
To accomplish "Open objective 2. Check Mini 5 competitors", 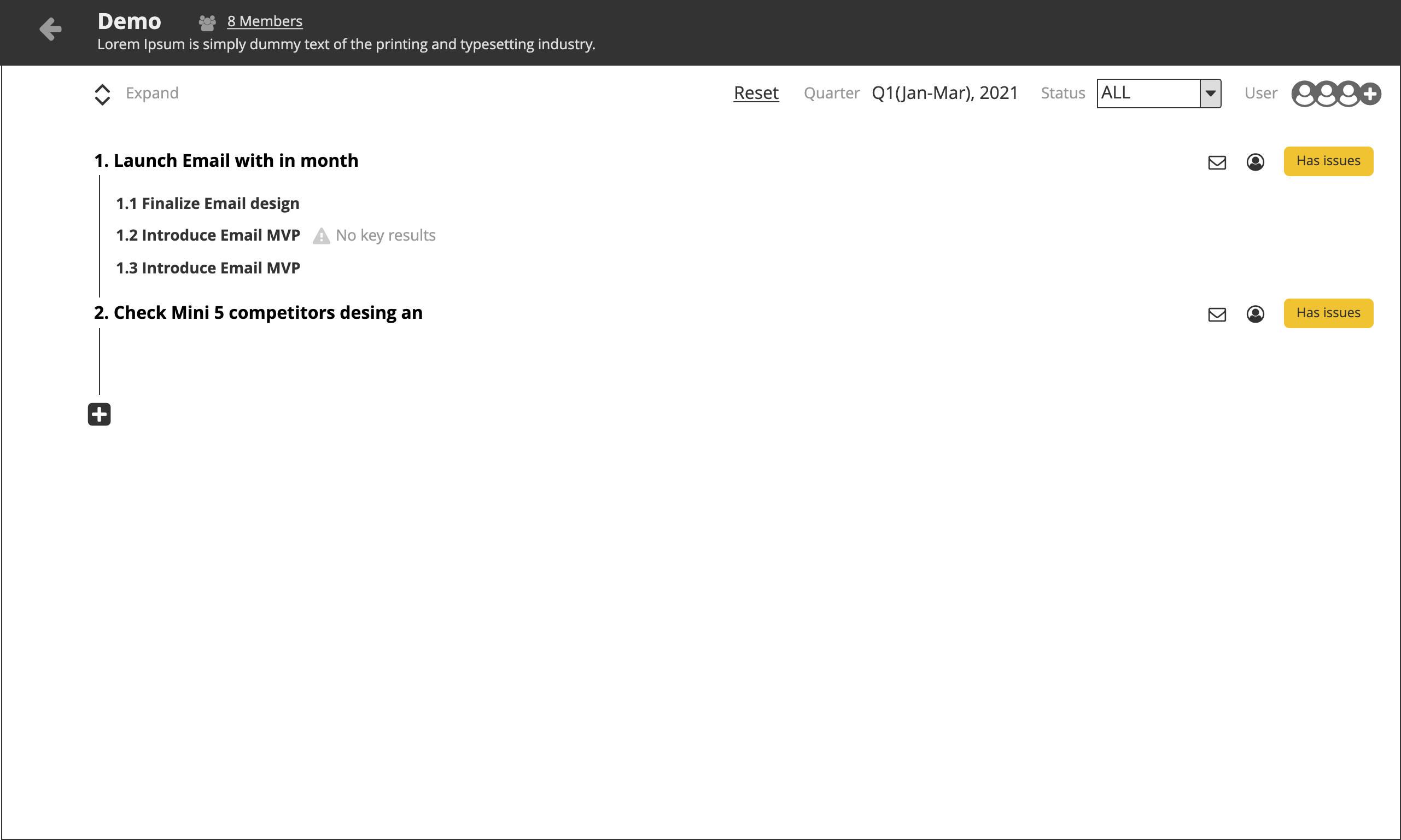I will click(x=258, y=312).
